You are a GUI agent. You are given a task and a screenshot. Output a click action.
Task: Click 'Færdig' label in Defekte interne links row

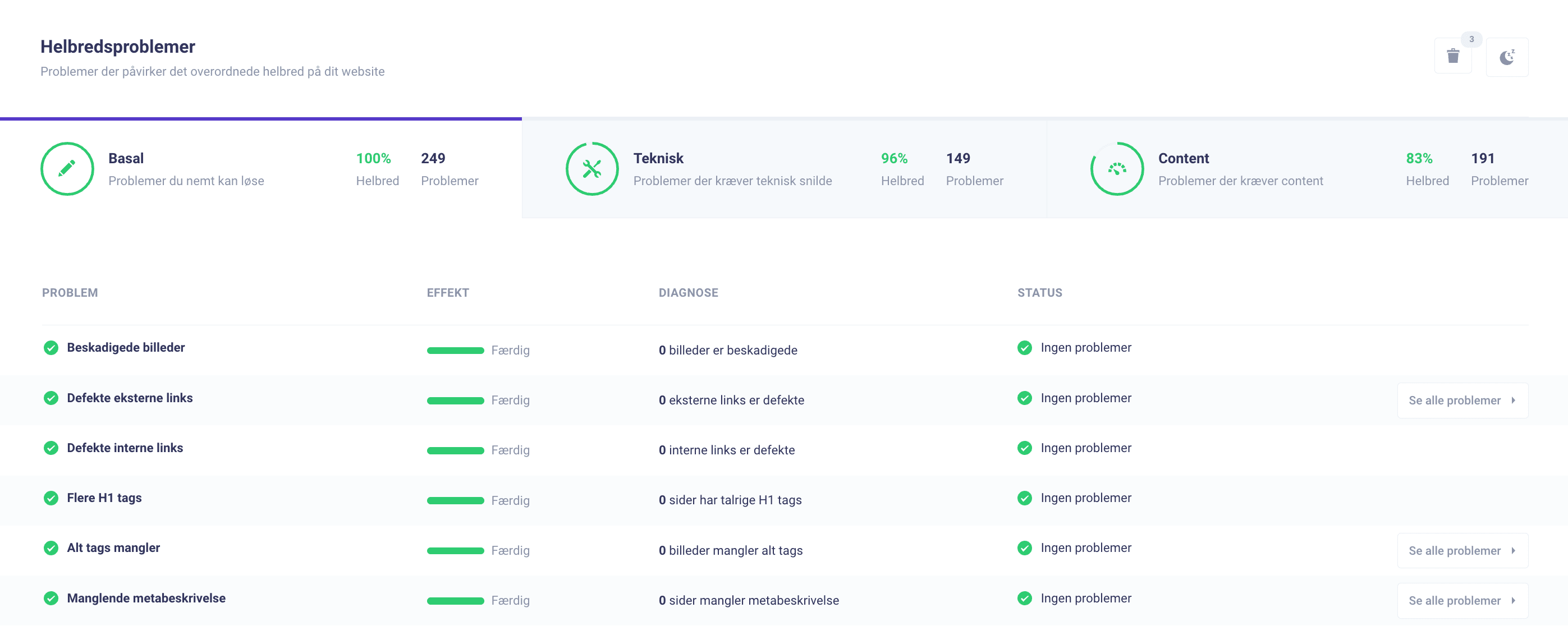pyautogui.click(x=511, y=450)
